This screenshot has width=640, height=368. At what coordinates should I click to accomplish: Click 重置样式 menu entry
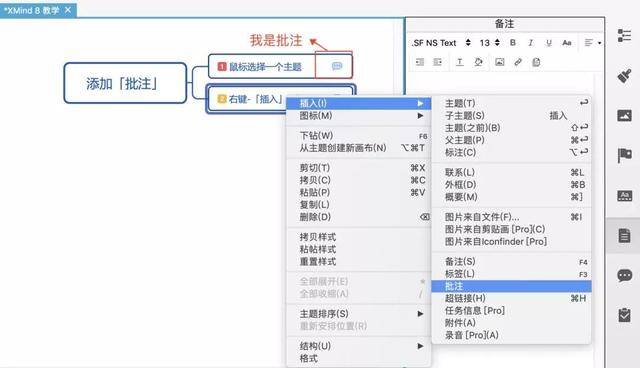click(359, 262)
